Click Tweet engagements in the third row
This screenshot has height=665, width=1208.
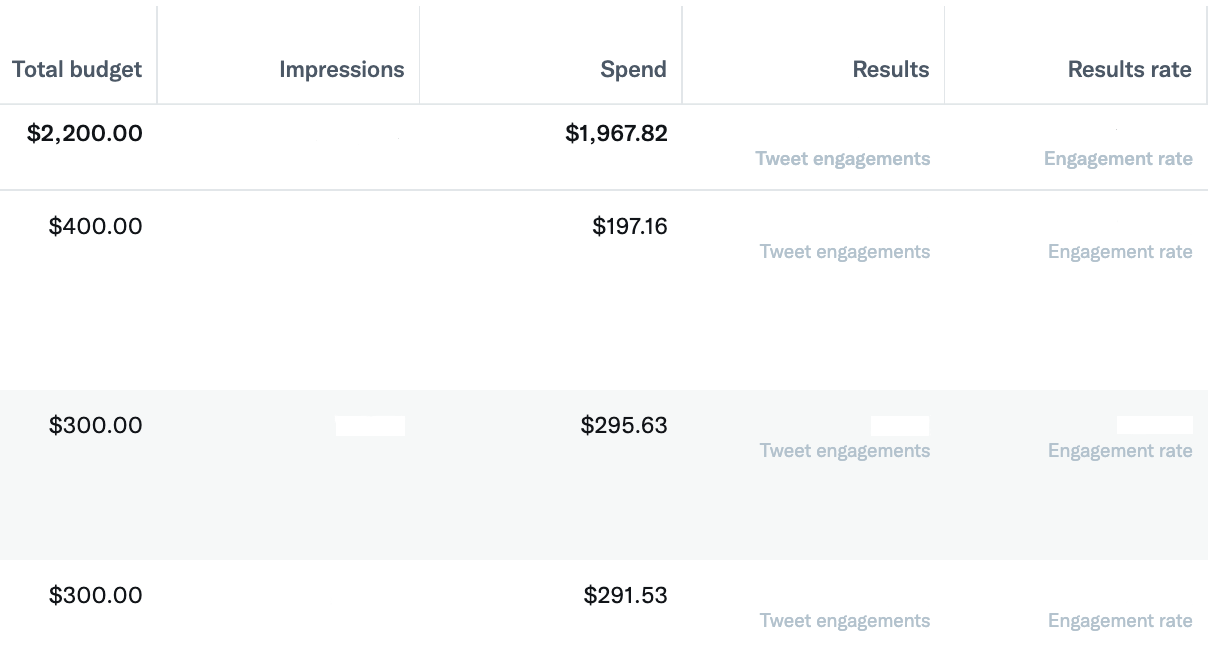[843, 450]
